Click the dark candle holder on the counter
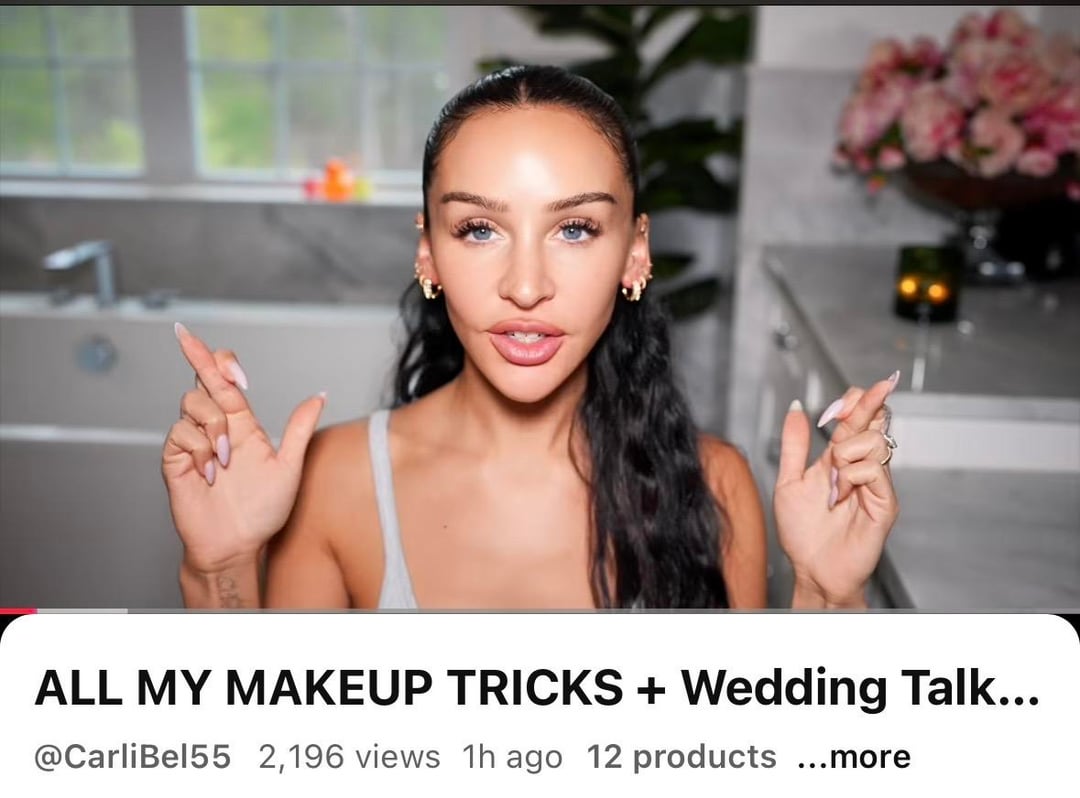1080x798 pixels. pyautogui.click(x=926, y=282)
